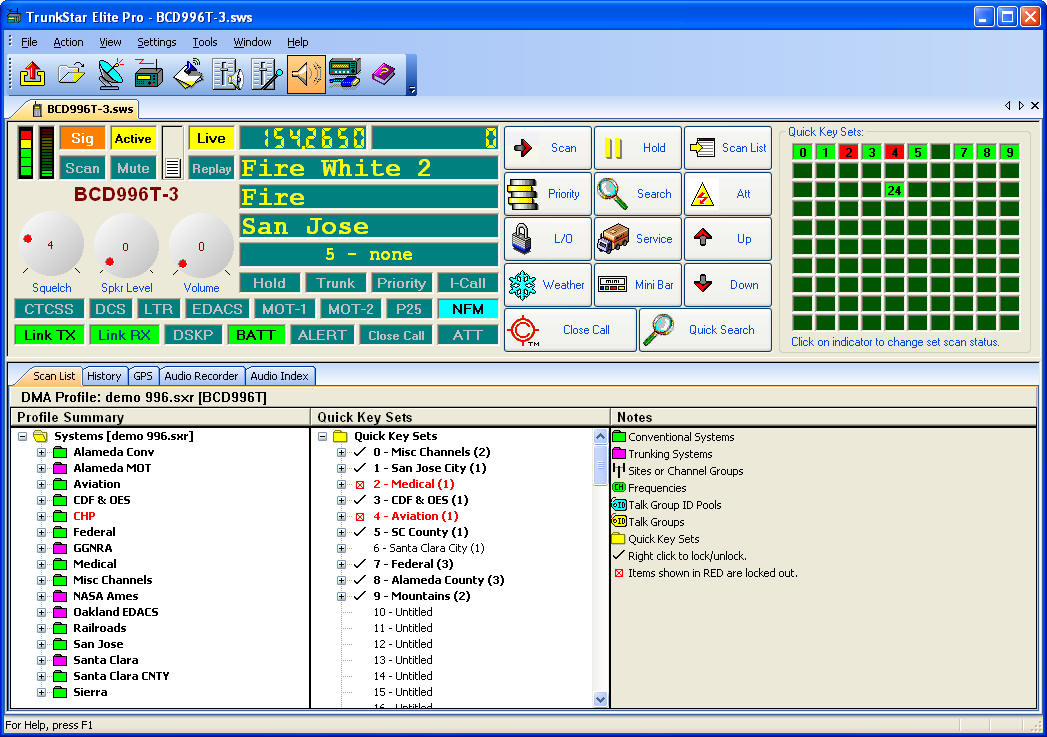
Task: Click the Priority button with stacked disks
Action: coord(548,194)
